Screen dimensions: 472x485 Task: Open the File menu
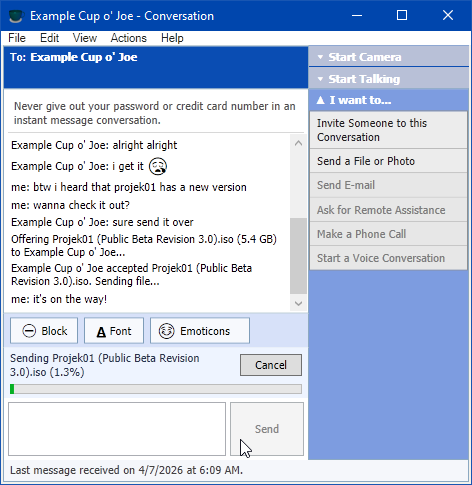click(x=17, y=38)
